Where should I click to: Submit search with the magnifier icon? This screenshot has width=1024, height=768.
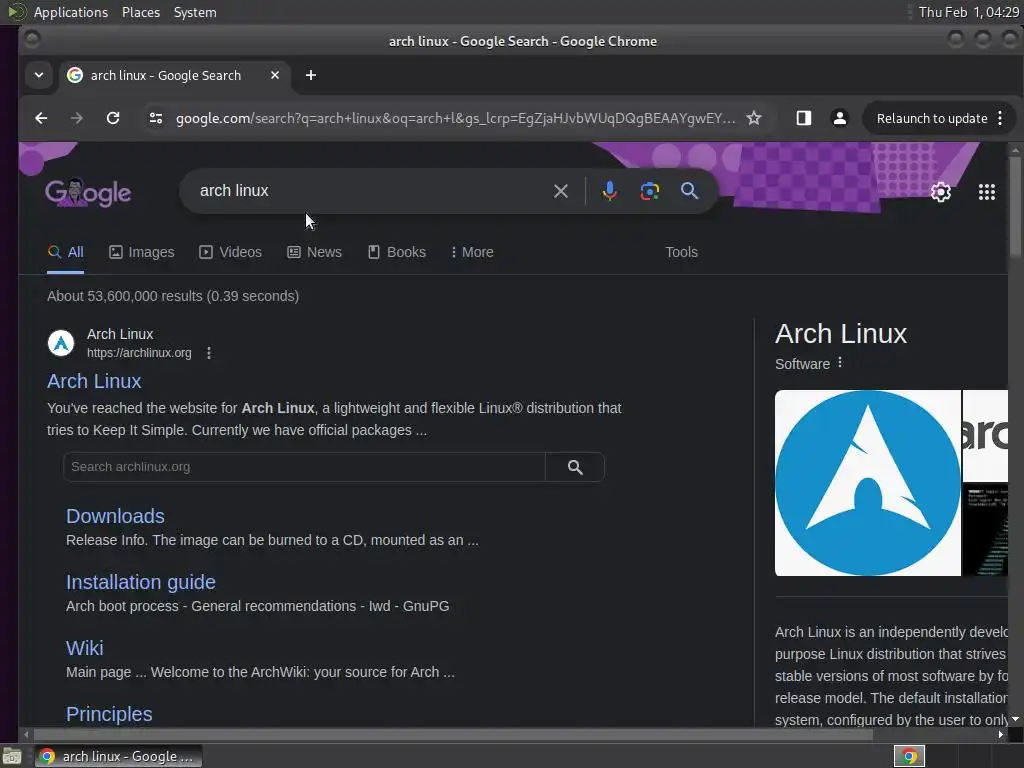tap(689, 191)
